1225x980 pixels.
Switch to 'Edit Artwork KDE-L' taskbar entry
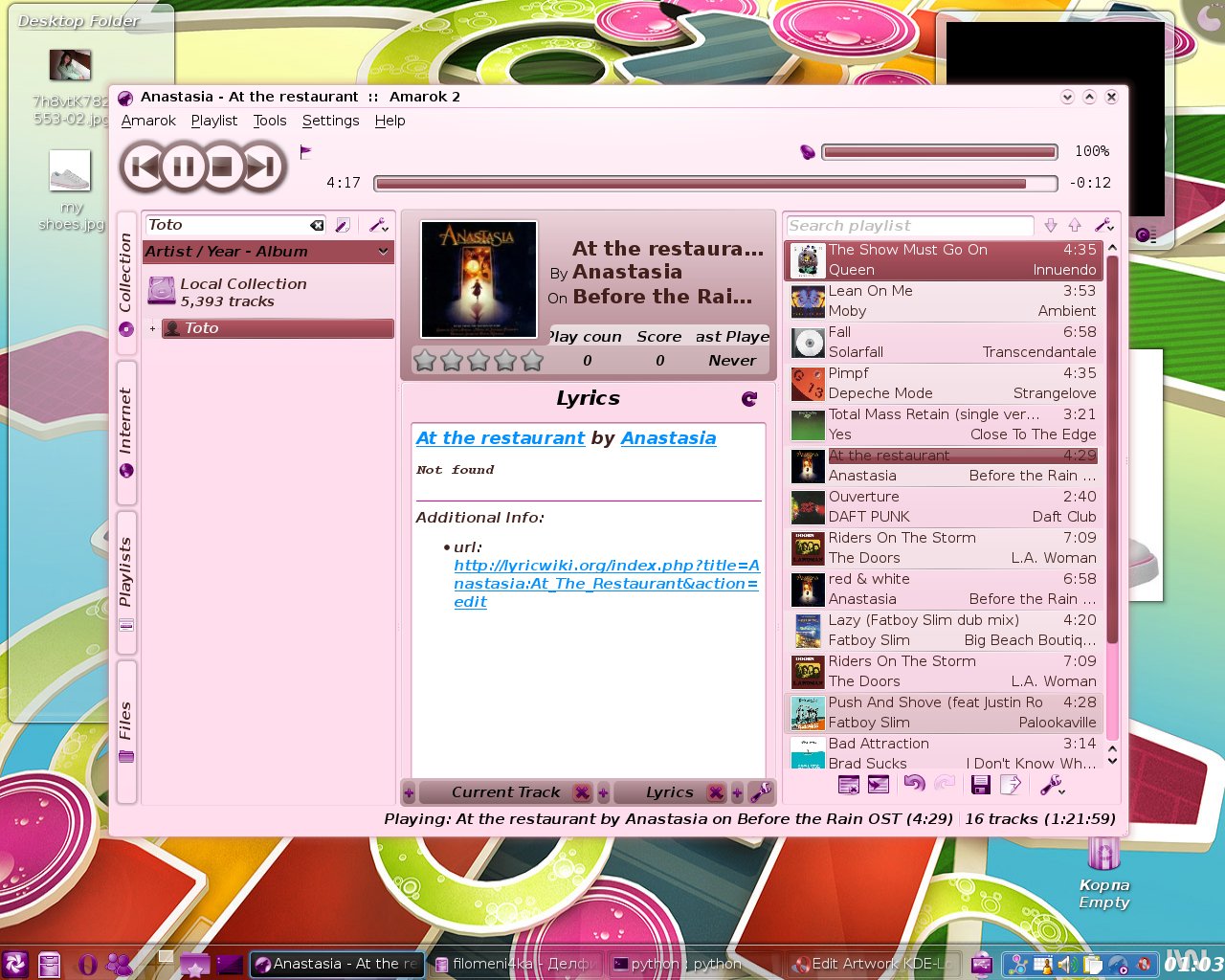871,964
